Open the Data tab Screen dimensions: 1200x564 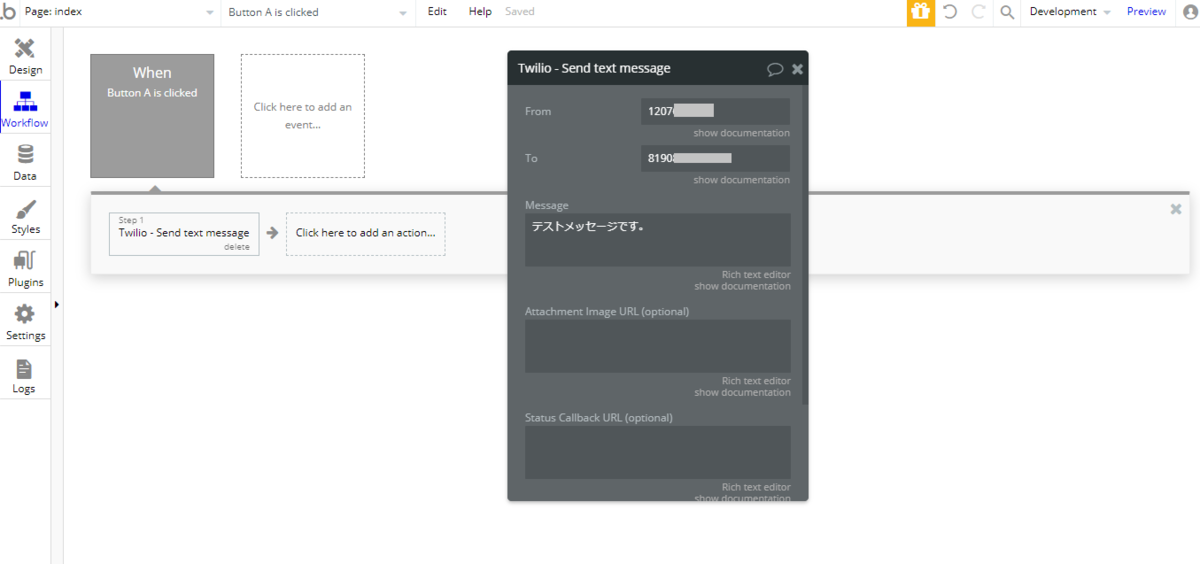(x=25, y=162)
